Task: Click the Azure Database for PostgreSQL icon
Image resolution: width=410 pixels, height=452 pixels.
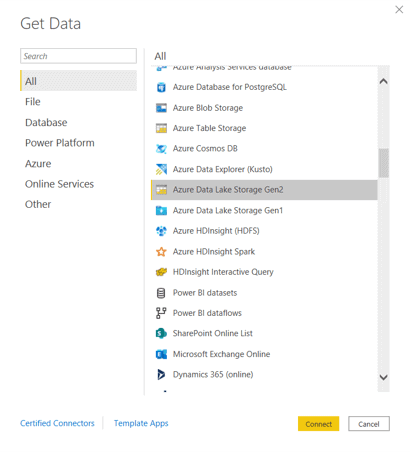Action: click(x=161, y=87)
